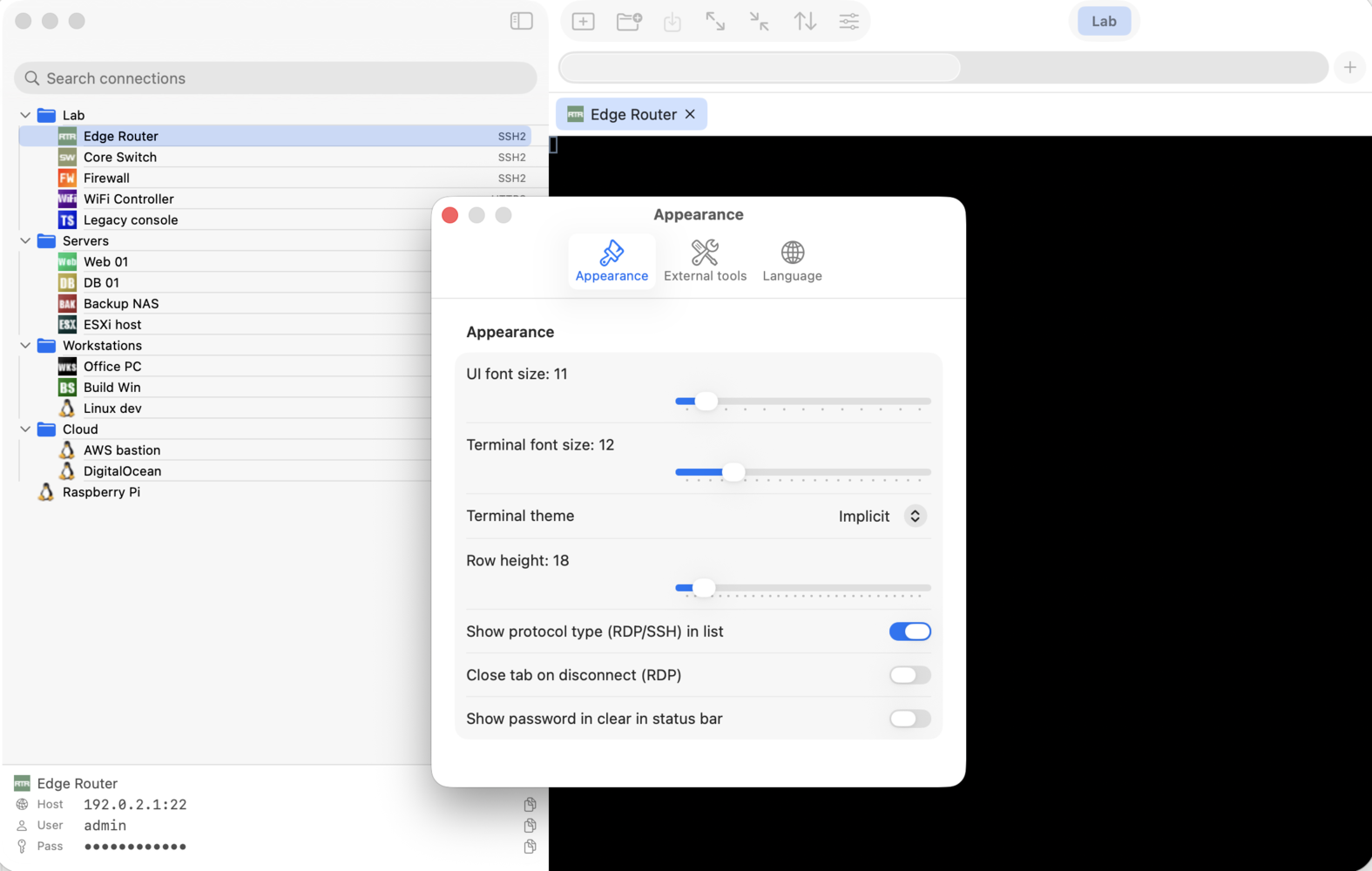
Task: Click the expand-all arrows toolbar icon
Action: [x=715, y=22]
